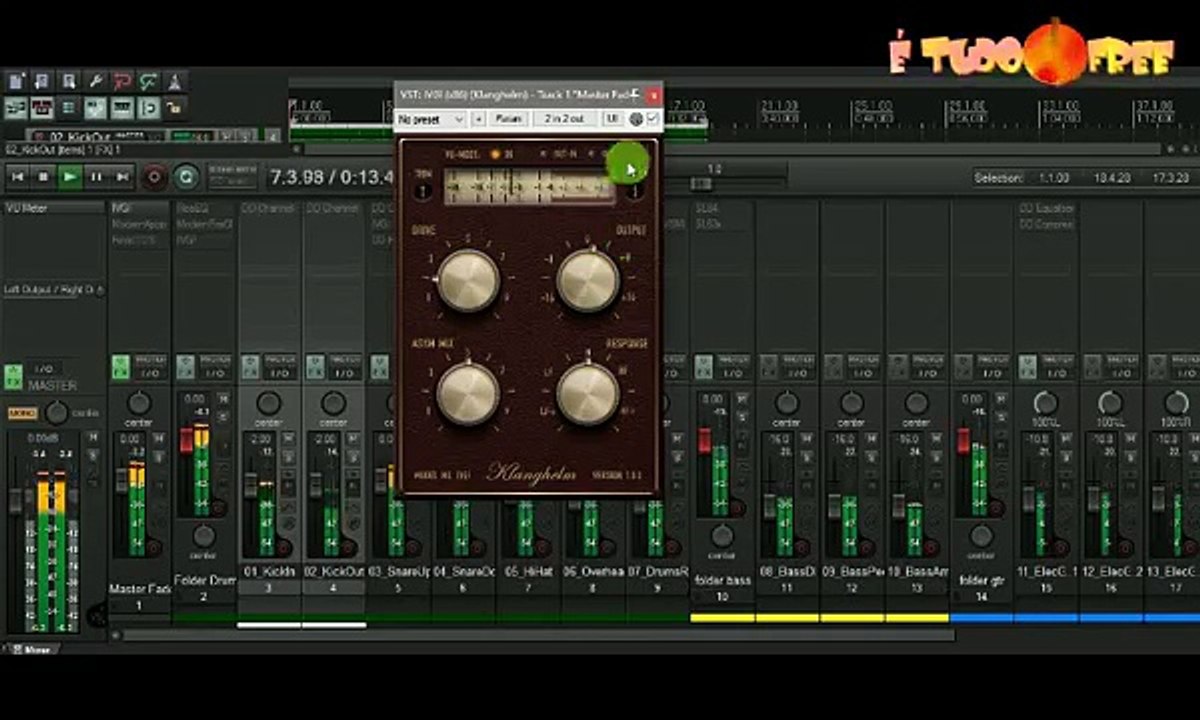Toggle the MONO button on the master channel
Viewport: 1200px width, 720px height.
(x=22, y=412)
